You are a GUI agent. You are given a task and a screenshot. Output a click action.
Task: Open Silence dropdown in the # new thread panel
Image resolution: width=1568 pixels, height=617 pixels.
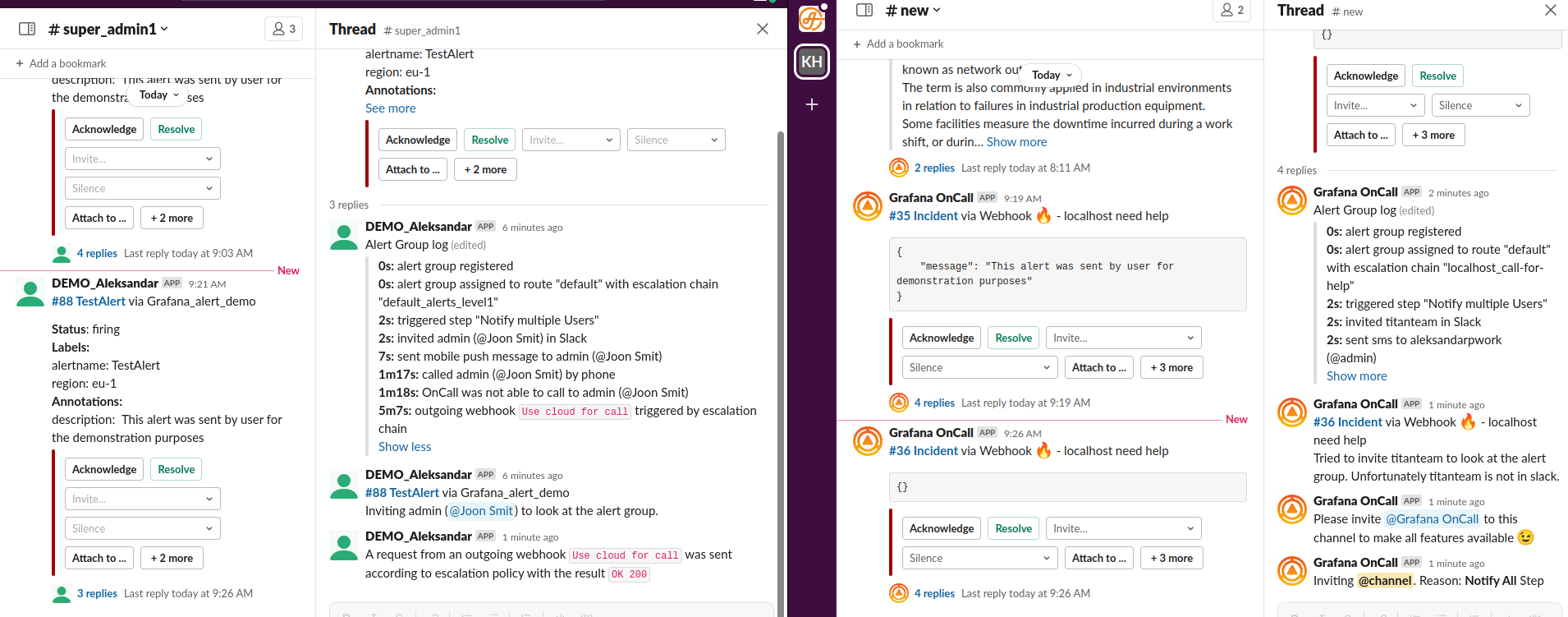[x=1481, y=105]
